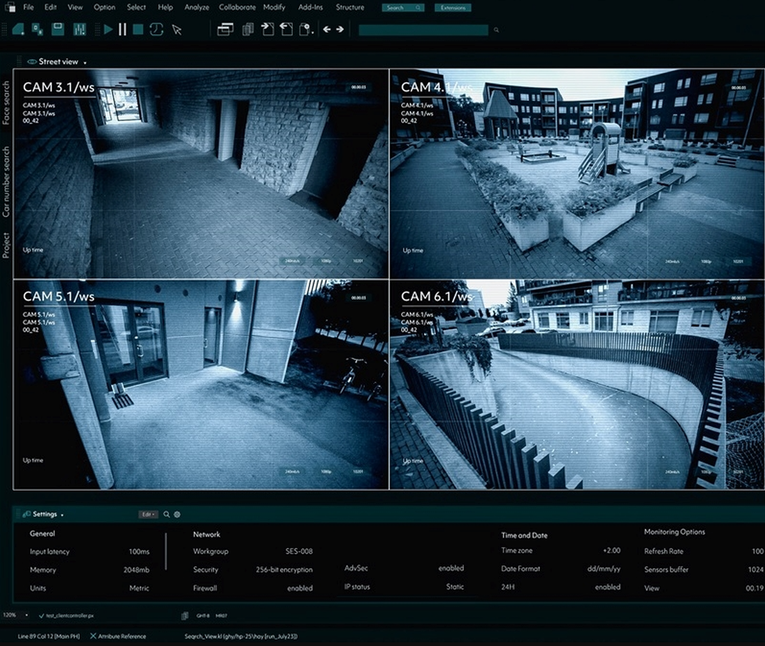This screenshot has height=646, width=765.
Task: Click the Extensions button
Action: point(453,8)
